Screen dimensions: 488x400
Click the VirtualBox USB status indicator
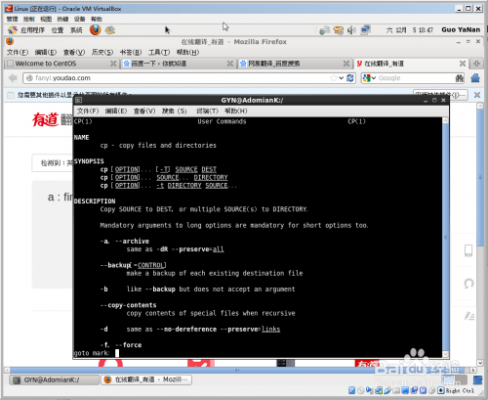387,391
